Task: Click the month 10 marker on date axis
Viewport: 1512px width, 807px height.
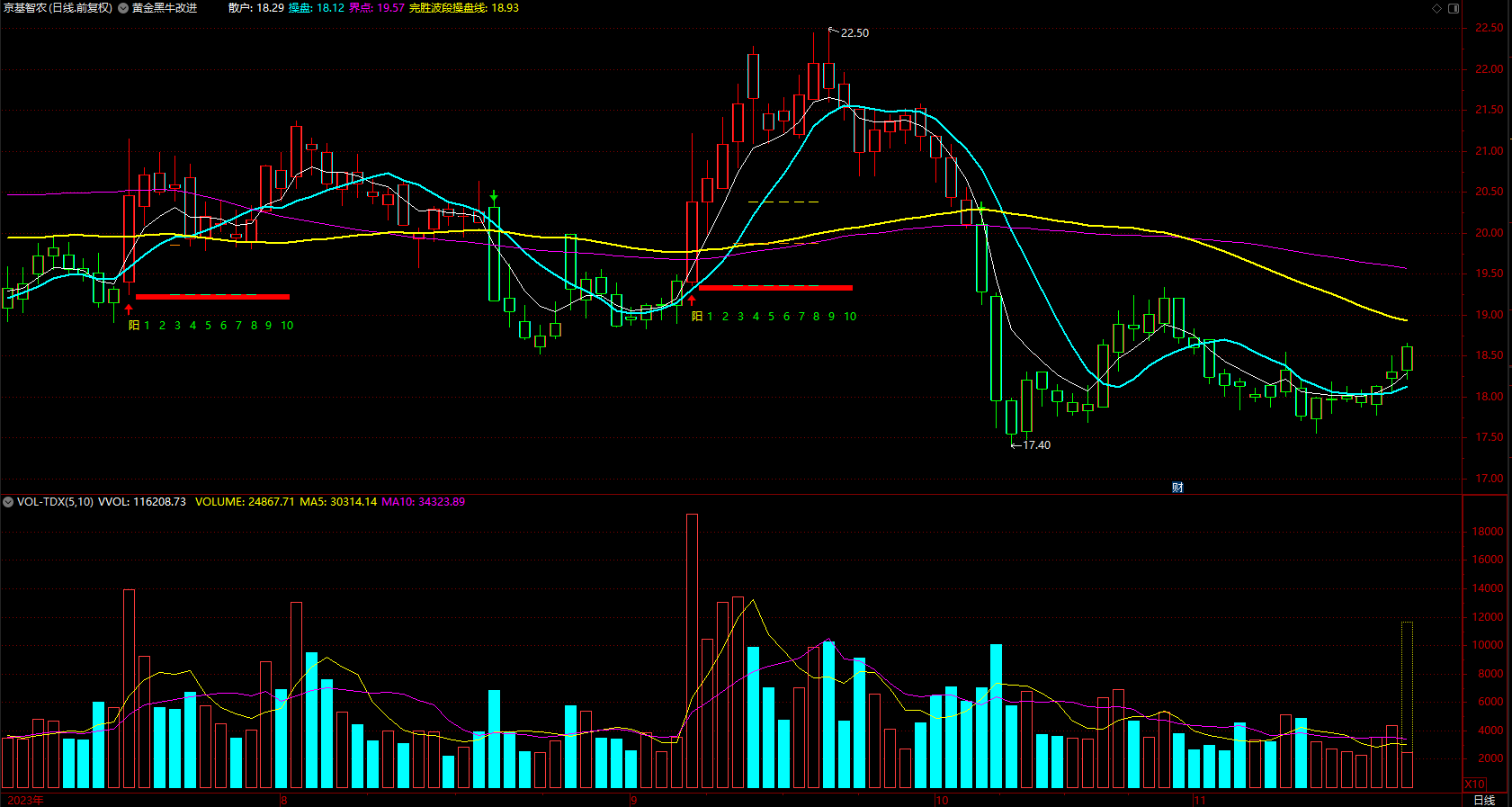Action: (x=942, y=800)
